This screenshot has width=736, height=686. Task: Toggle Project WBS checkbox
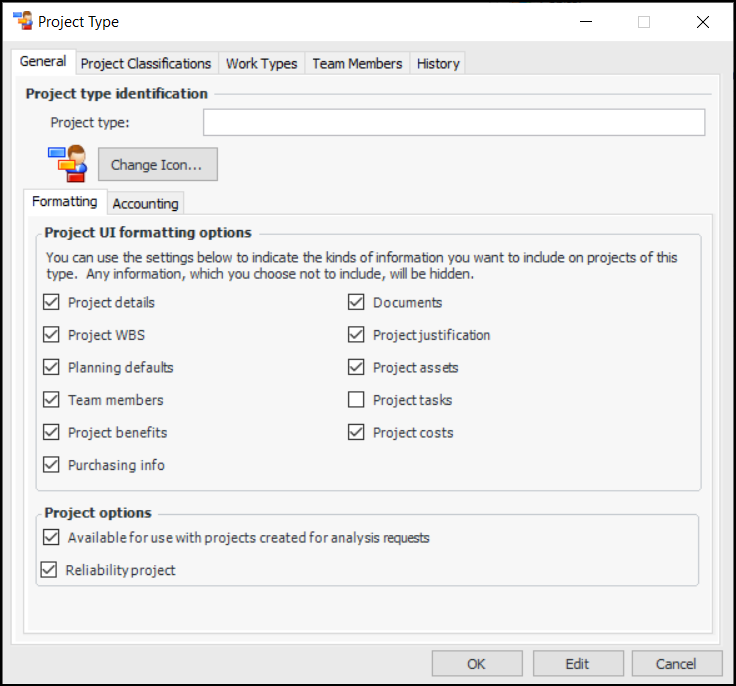(52, 335)
